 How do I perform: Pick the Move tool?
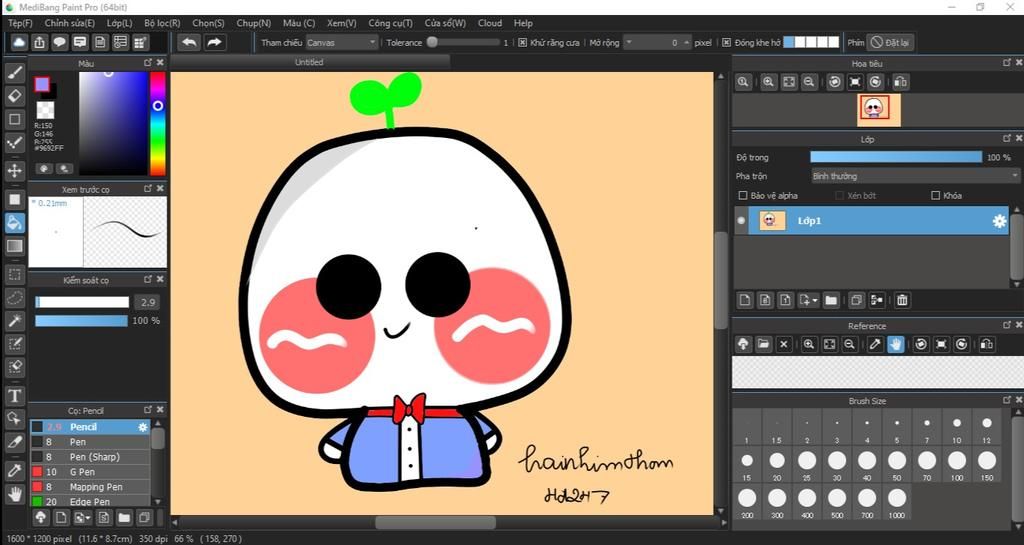(x=15, y=170)
